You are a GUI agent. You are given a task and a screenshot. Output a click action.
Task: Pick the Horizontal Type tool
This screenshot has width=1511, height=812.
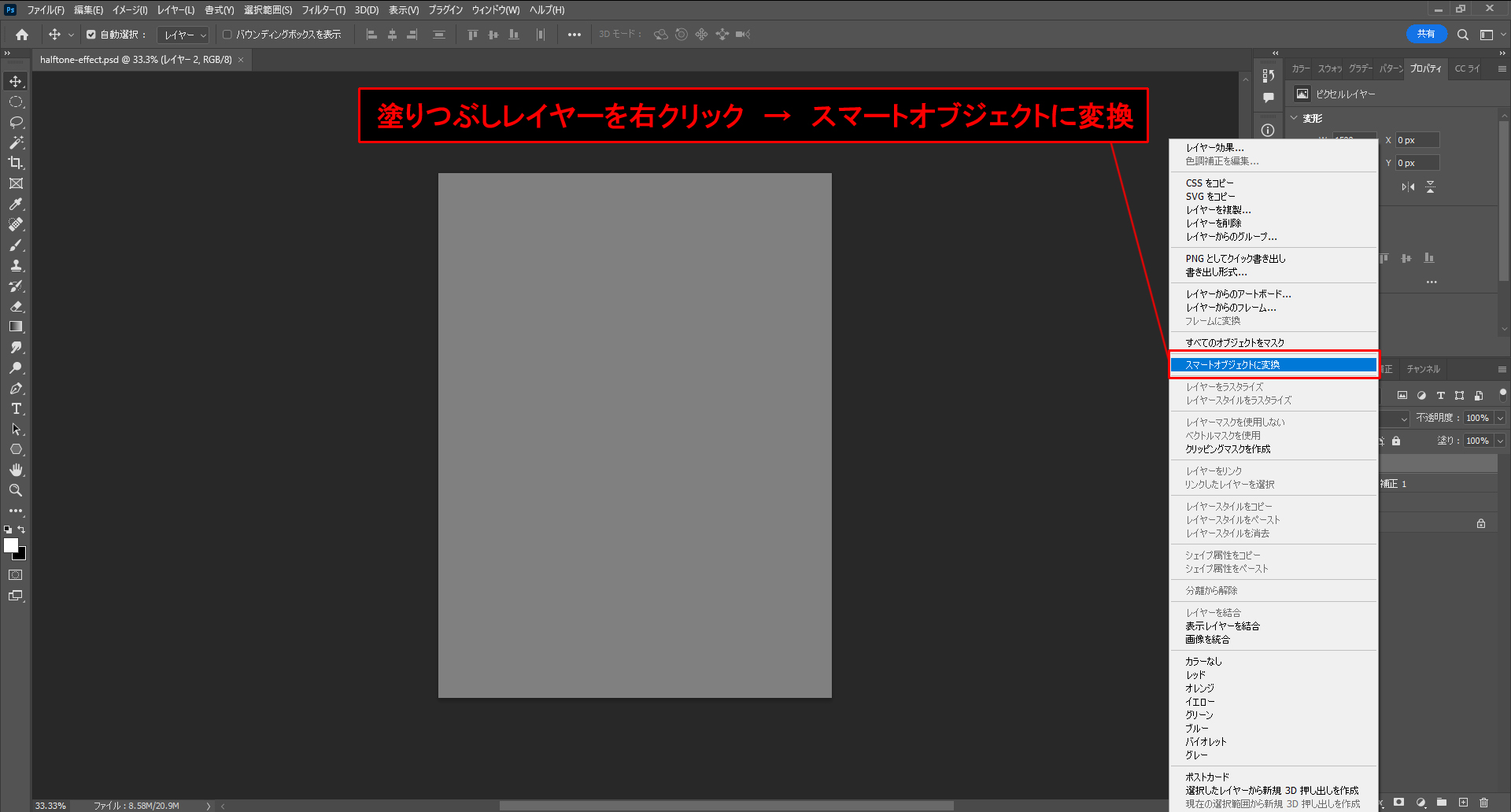click(16, 408)
